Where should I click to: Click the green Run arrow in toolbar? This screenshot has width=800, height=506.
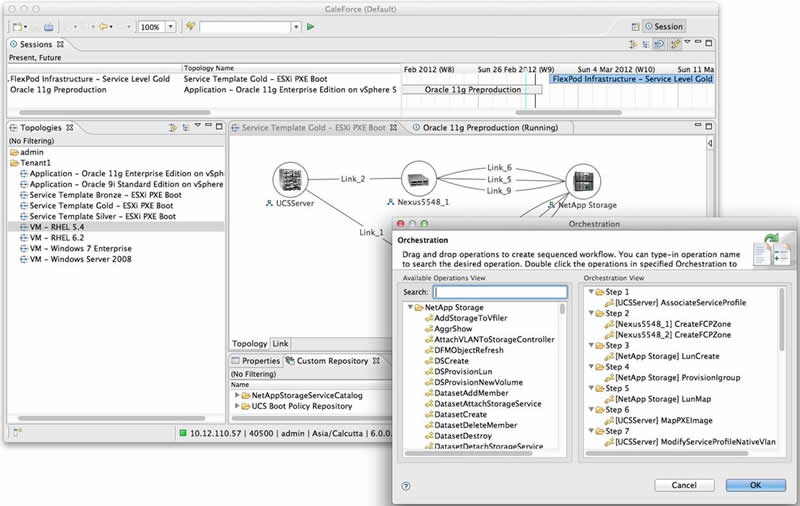(x=311, y=27)
